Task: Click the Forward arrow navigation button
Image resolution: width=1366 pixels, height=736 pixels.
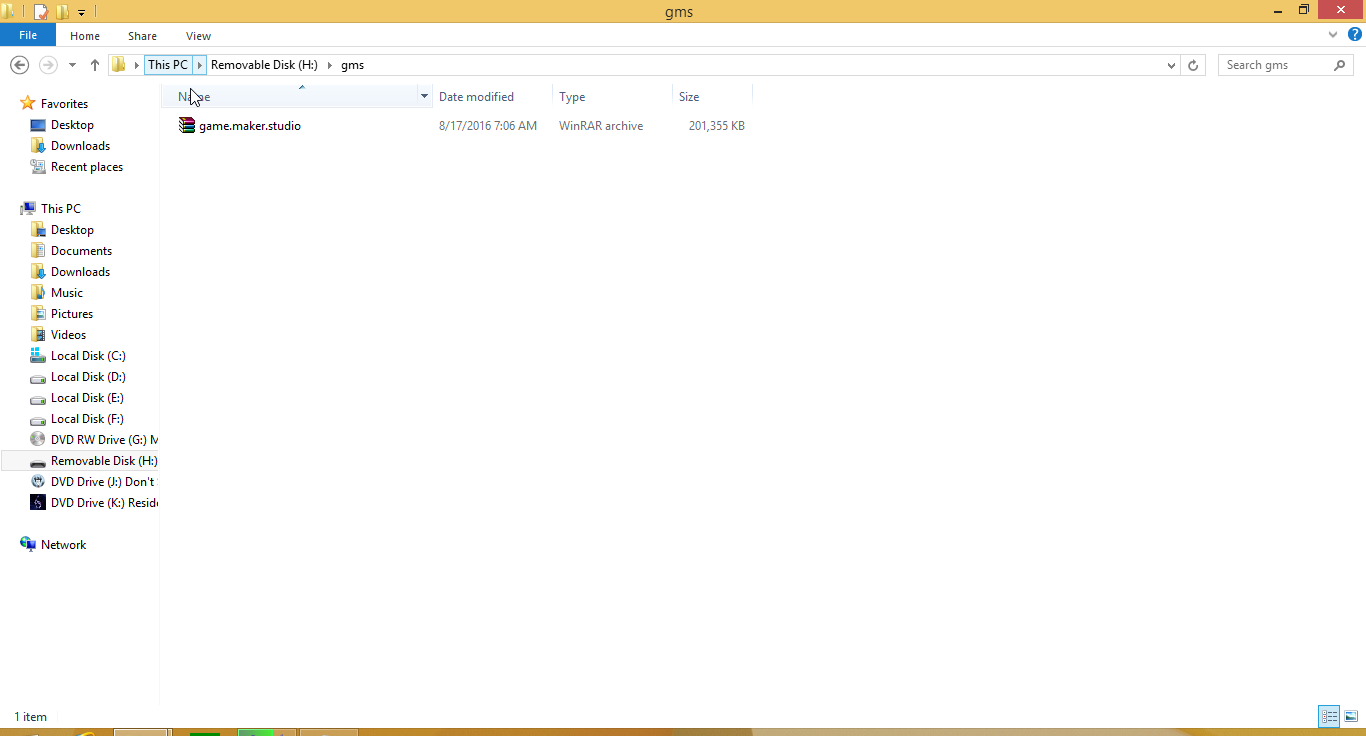Action: pyautogui.click(x=47, y=65)
